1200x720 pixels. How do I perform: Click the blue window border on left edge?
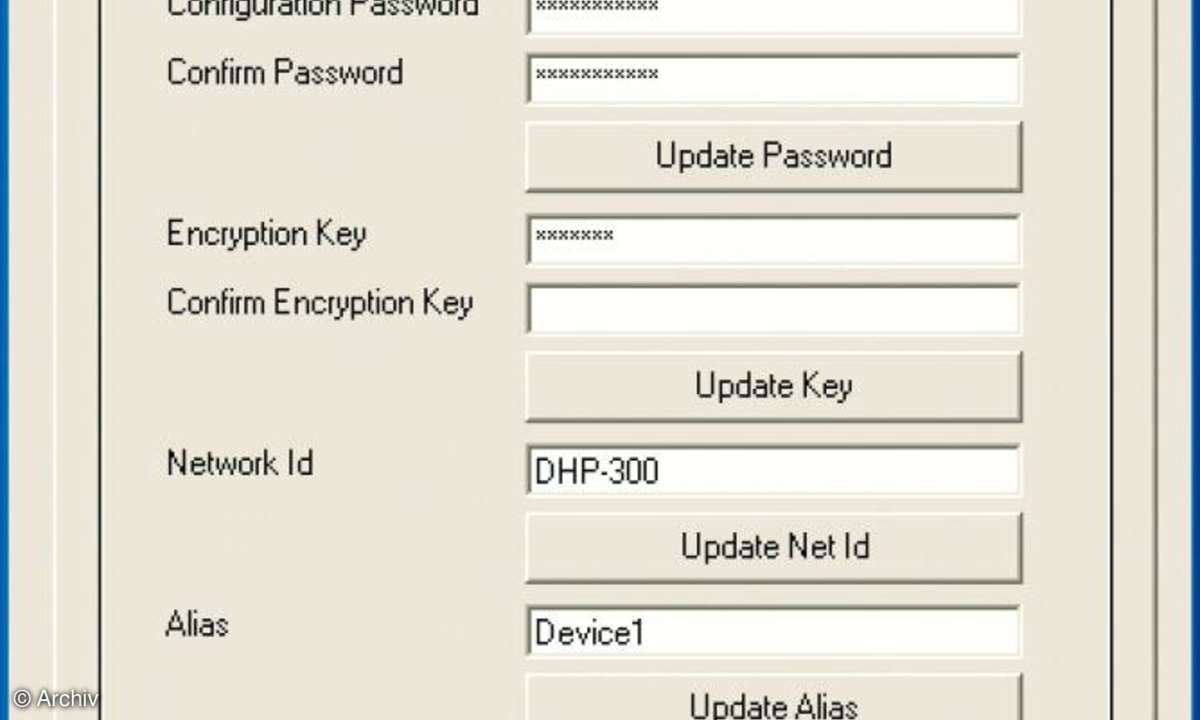[x=4, y=360]
